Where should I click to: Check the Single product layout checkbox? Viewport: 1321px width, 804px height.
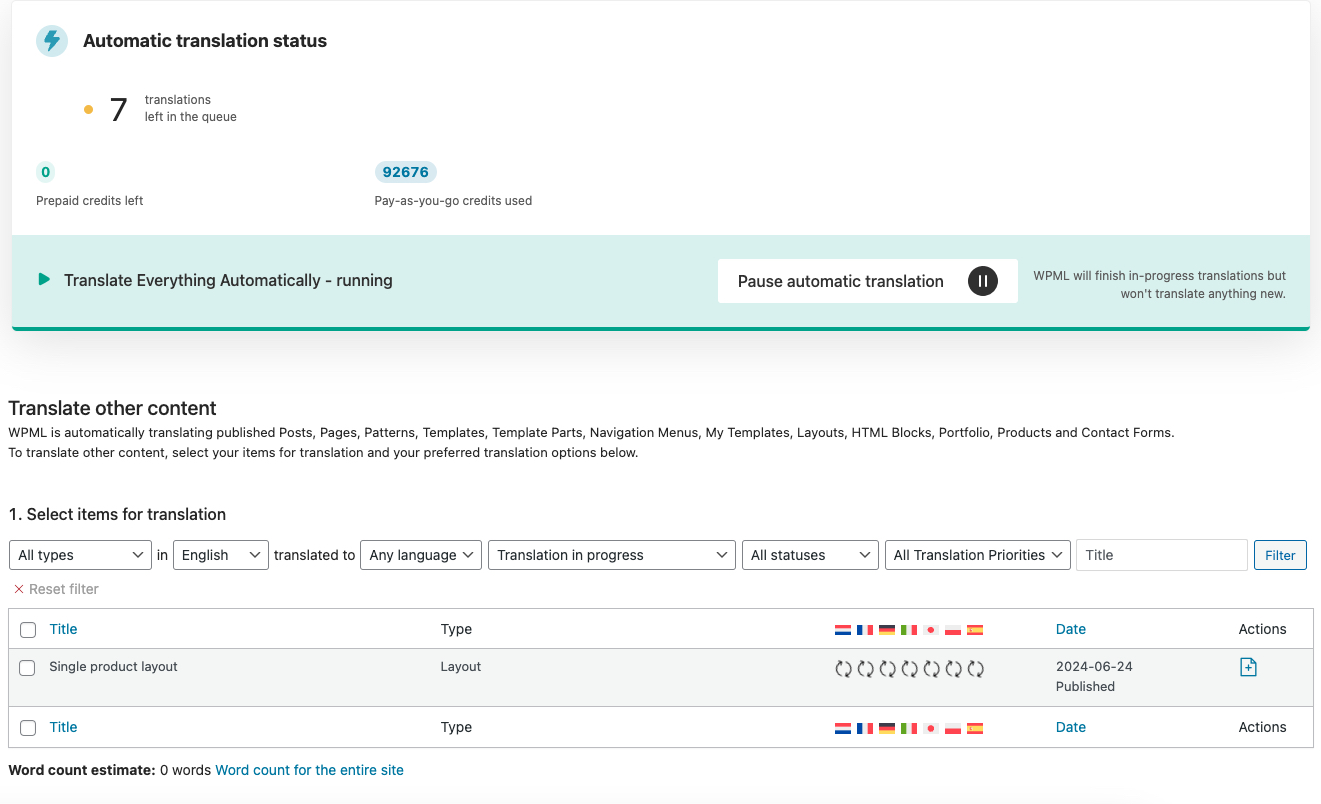(x=28, y=668)
